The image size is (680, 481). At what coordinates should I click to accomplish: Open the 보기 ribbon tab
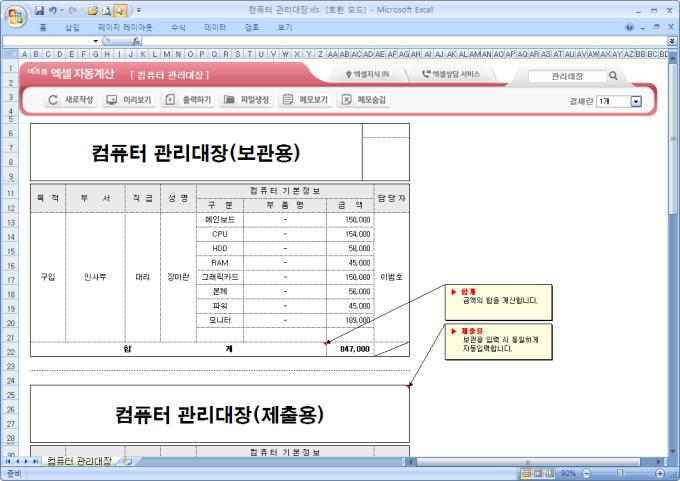coord(285,27)
